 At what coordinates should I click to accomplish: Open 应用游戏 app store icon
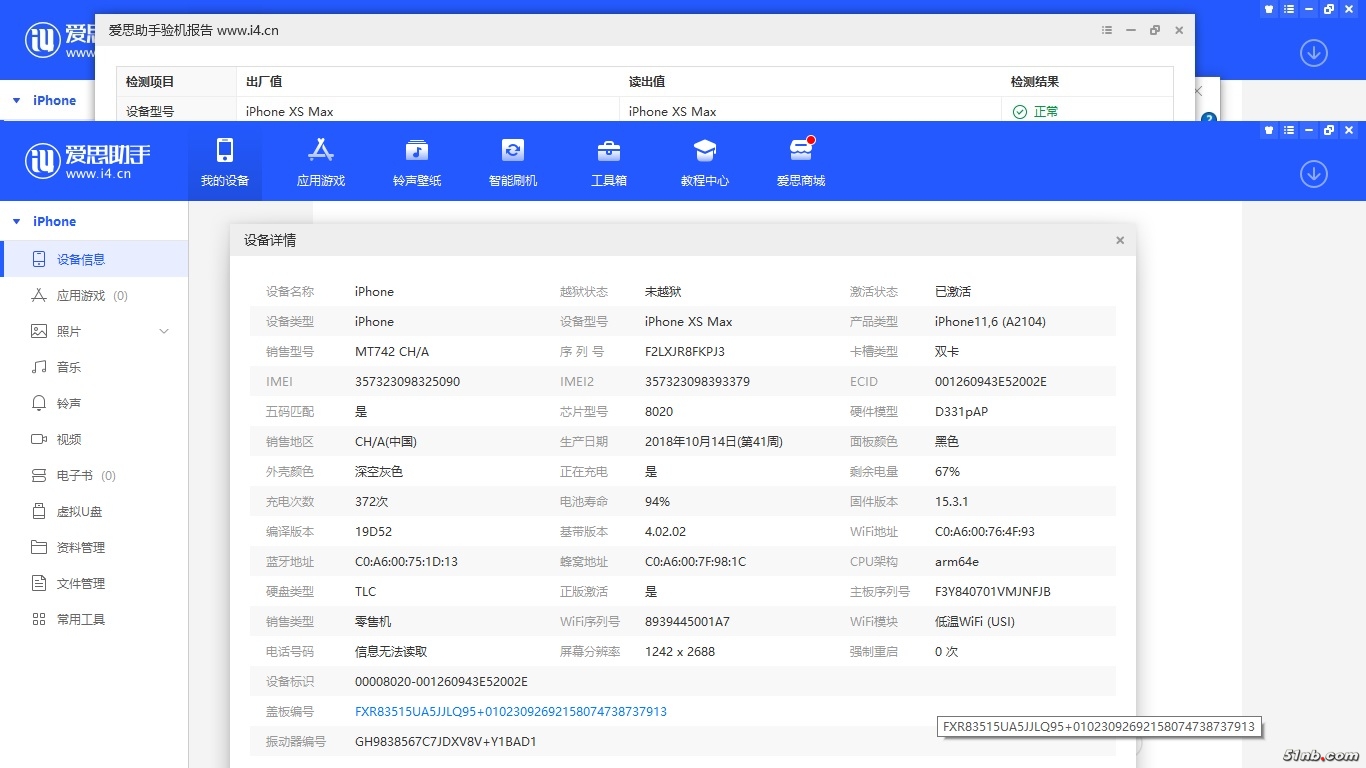pos(321,152)
